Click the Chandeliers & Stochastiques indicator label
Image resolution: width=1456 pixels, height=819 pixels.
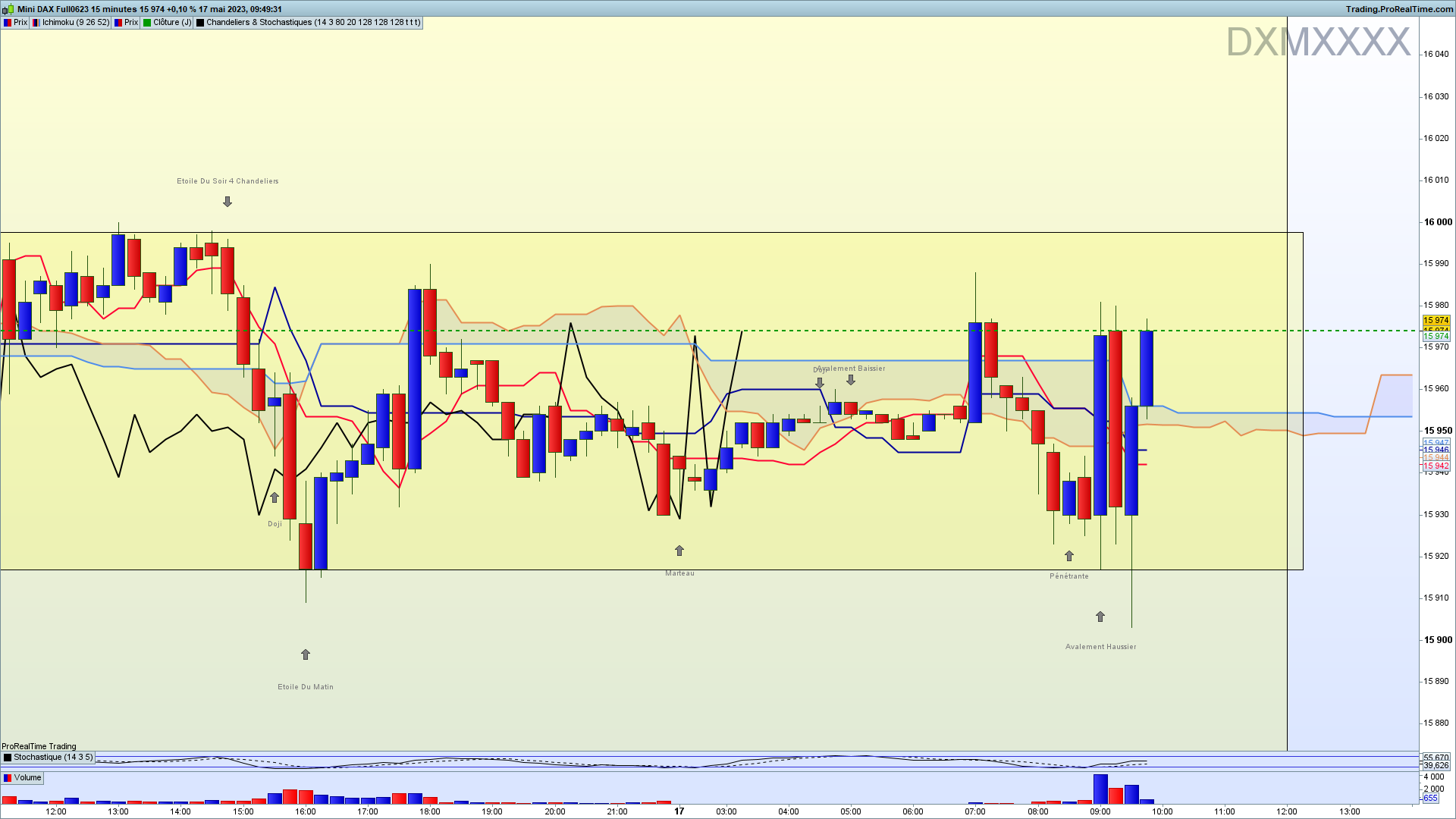312,23
